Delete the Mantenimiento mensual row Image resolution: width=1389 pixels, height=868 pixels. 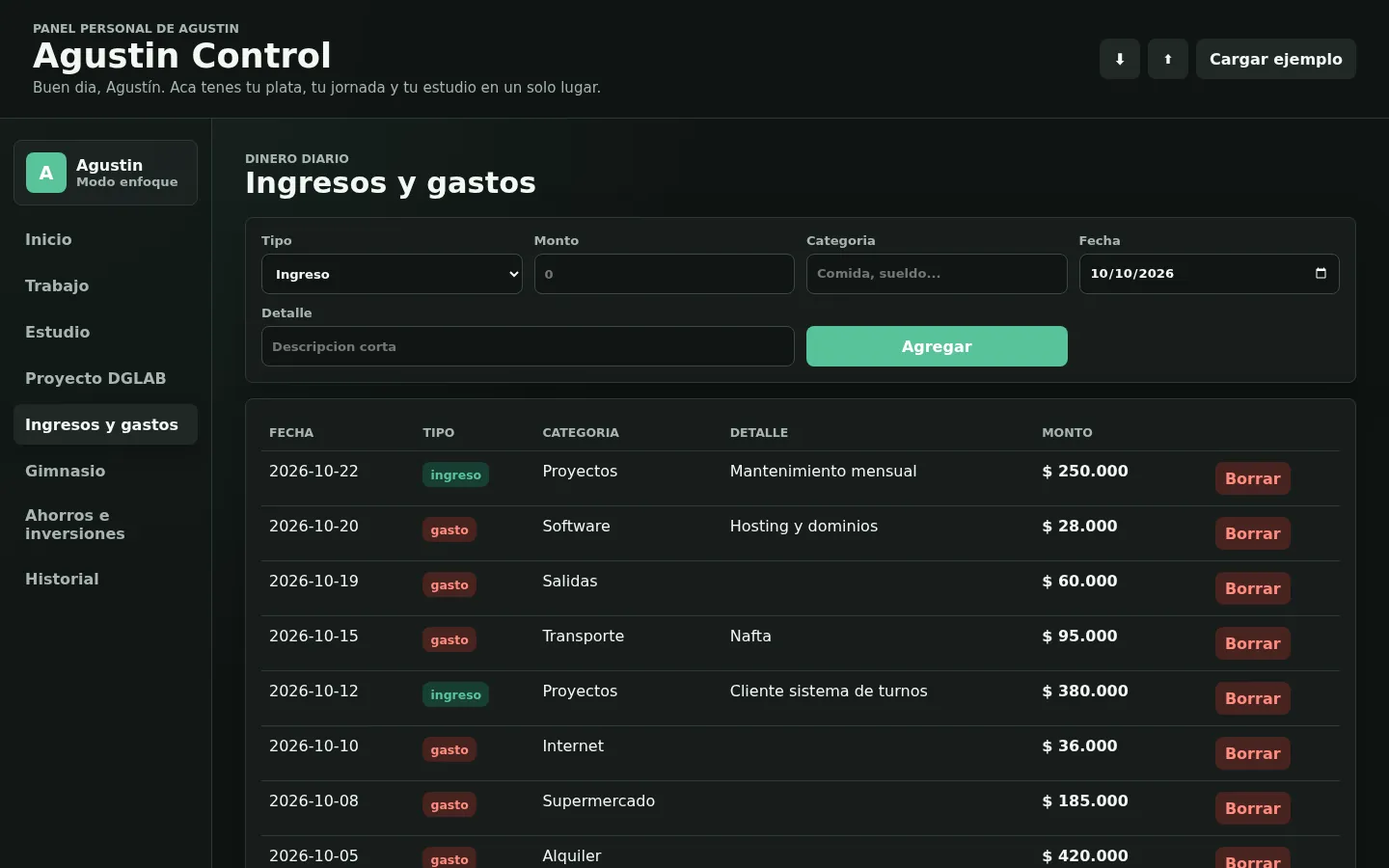tap(1252, 478)
